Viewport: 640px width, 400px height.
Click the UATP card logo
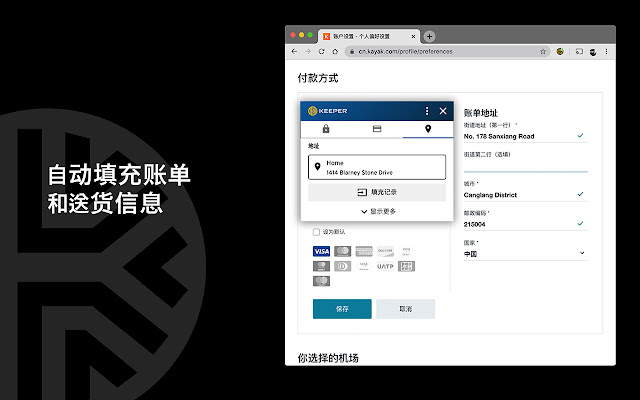(x=385, y=266)
